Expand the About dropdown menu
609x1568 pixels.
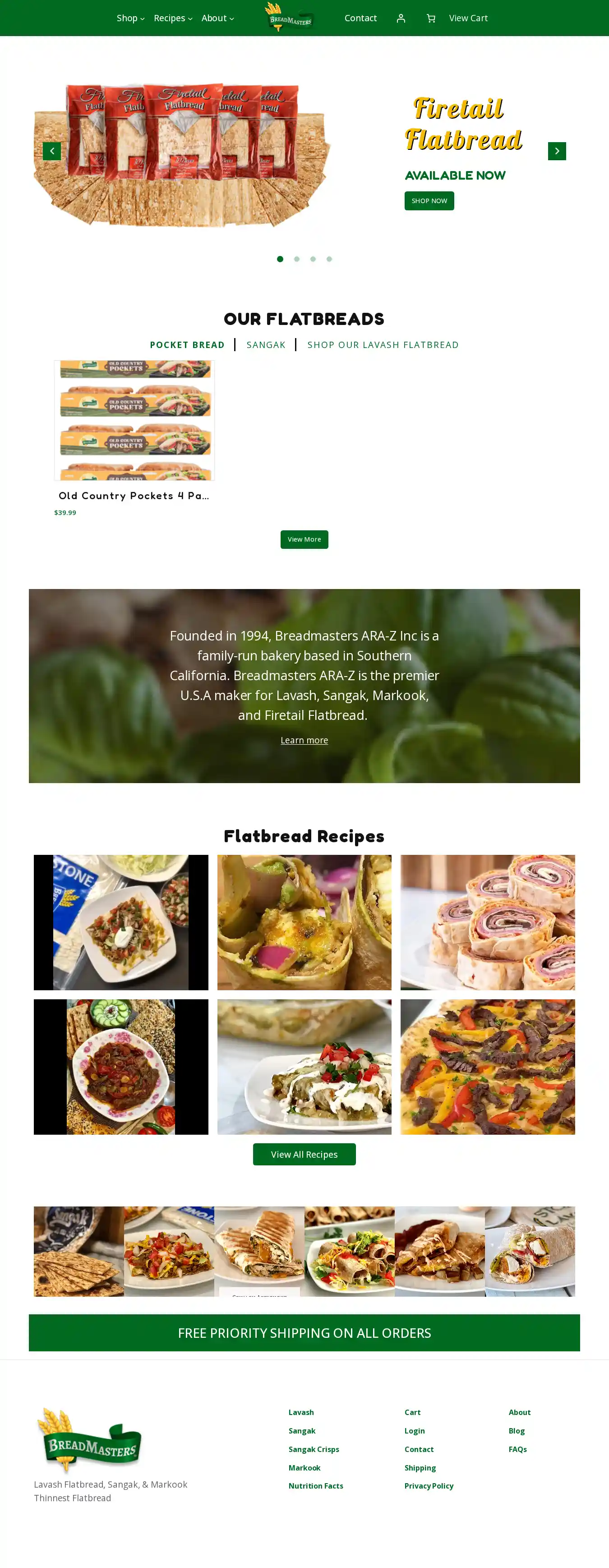pos(217,18)
